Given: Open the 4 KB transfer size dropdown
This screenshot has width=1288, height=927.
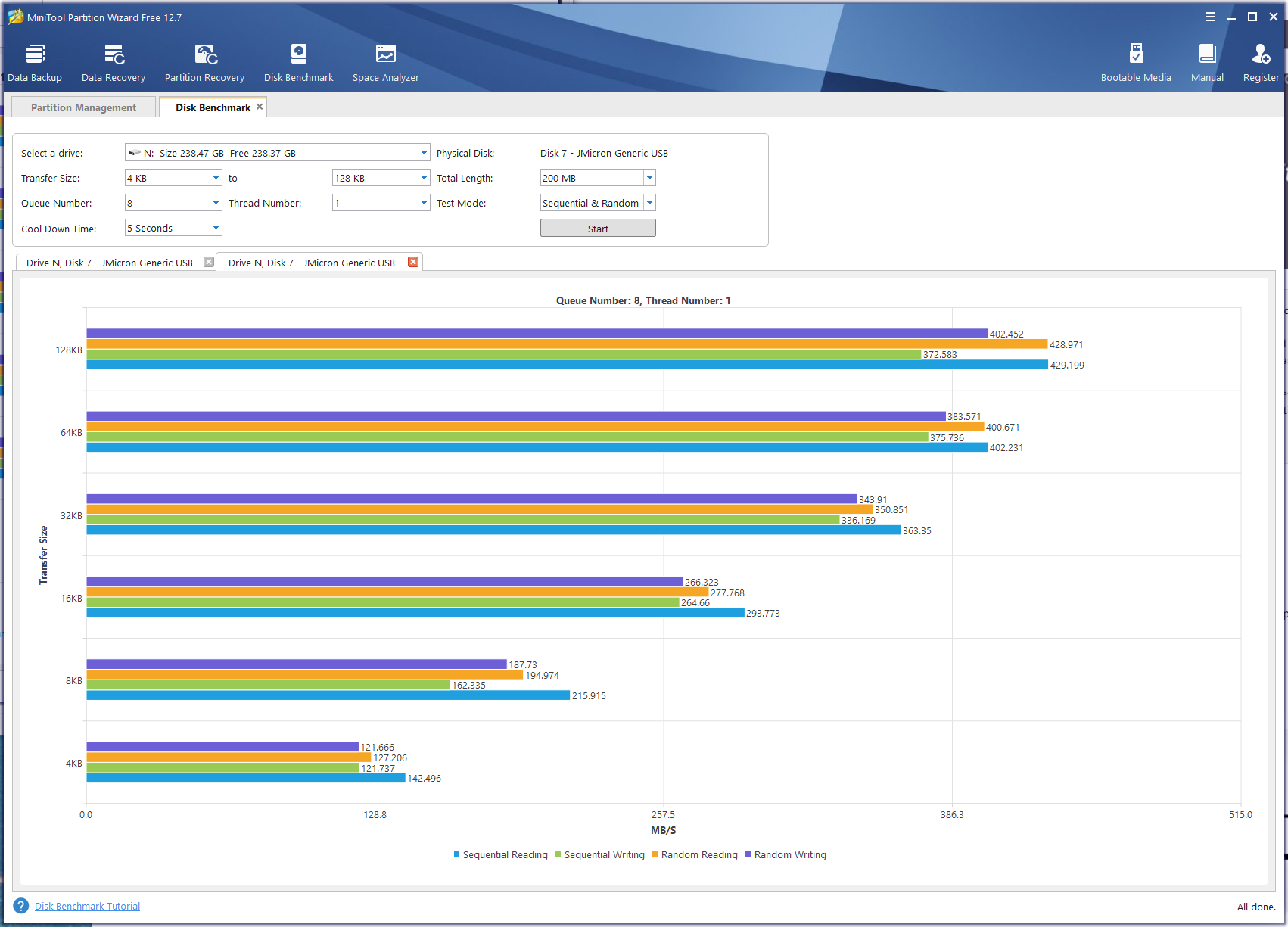Looking at the screenshot, I should click(x=216, y=178).
